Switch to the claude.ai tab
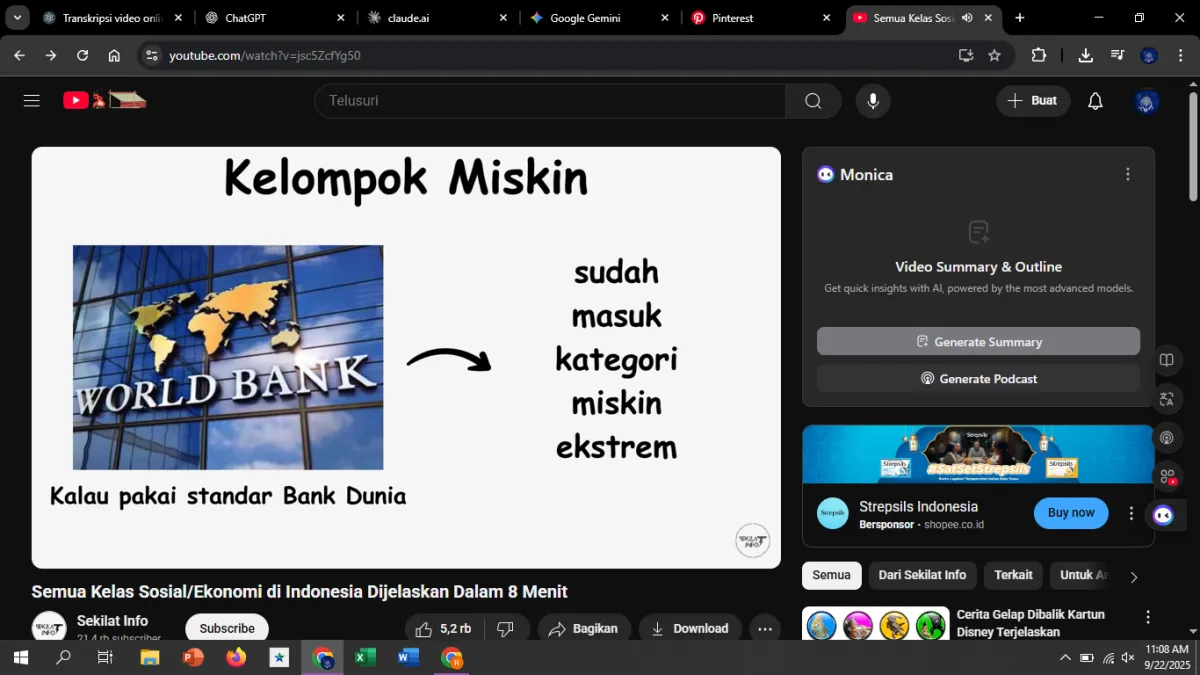The image size is (1200, 675). pyautogui.click(x=437, y=18)
